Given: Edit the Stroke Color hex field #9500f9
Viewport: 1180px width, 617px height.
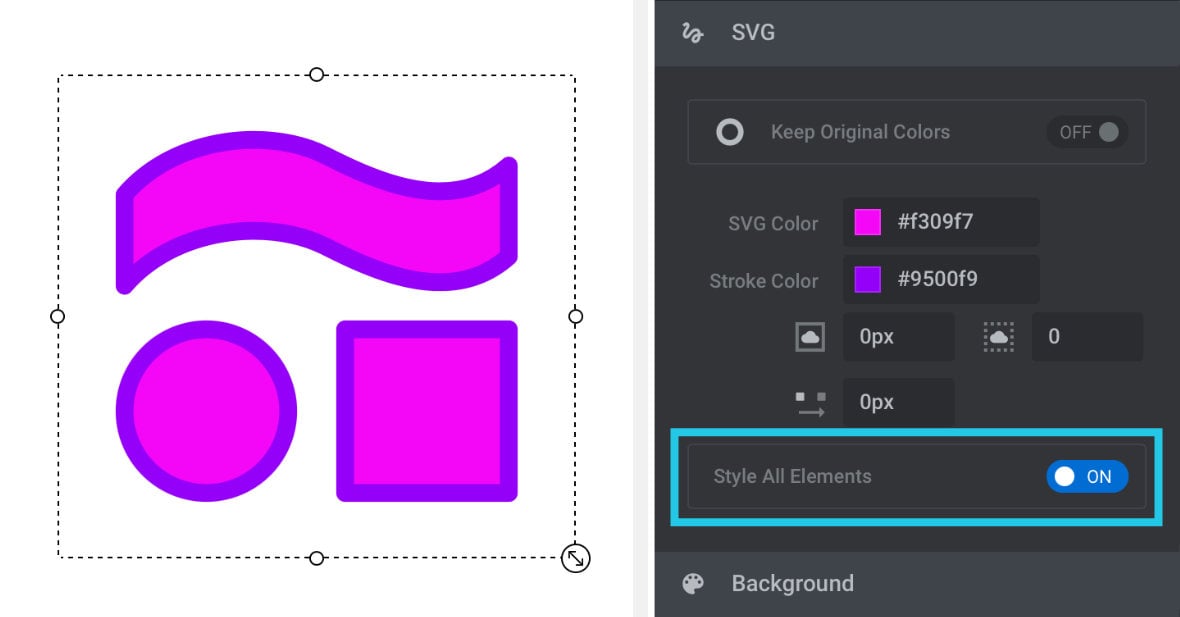Looking at the screenshot, I should click(x=941, y=279).
